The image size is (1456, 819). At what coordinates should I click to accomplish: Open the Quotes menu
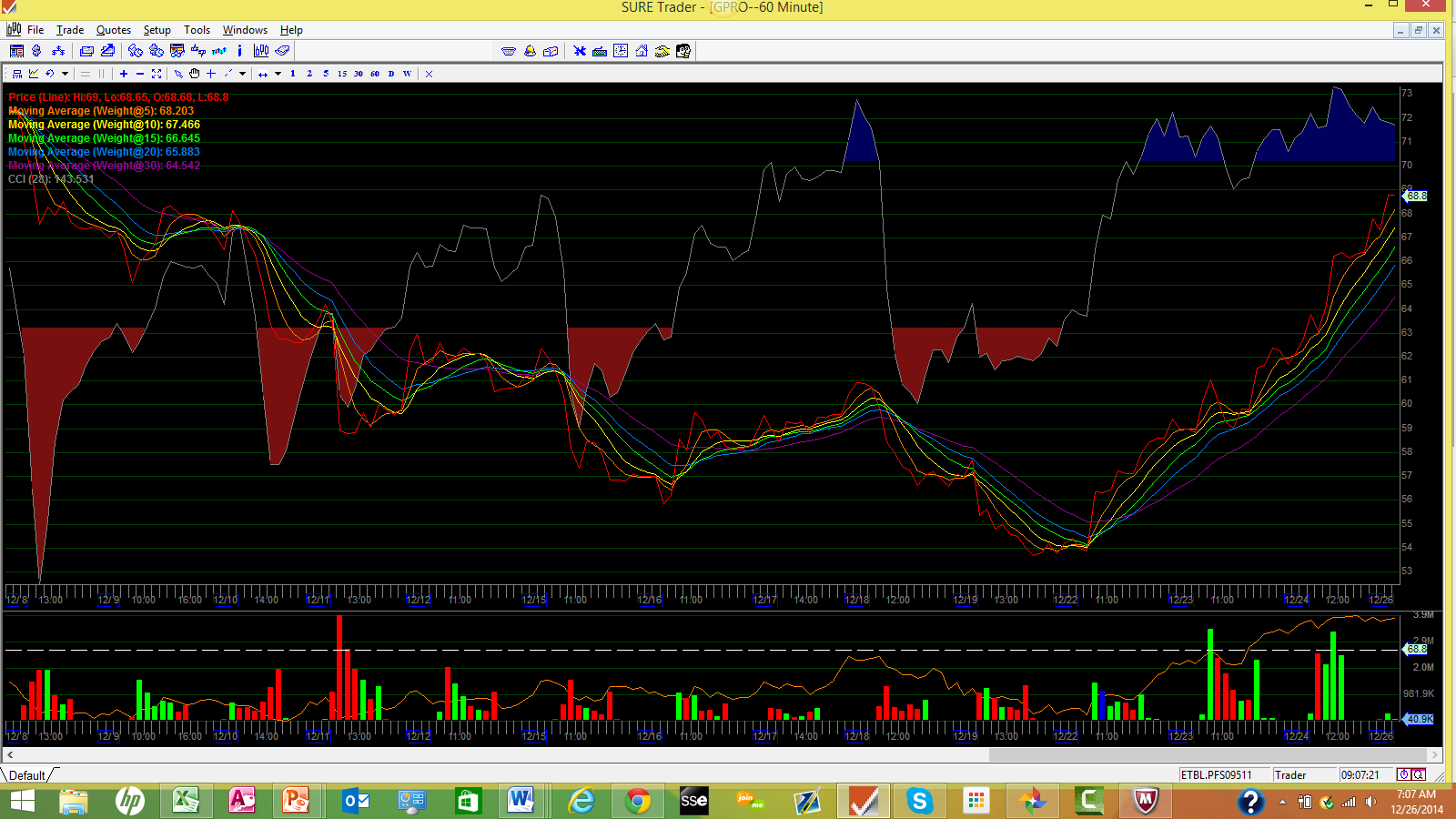point(114,30)
